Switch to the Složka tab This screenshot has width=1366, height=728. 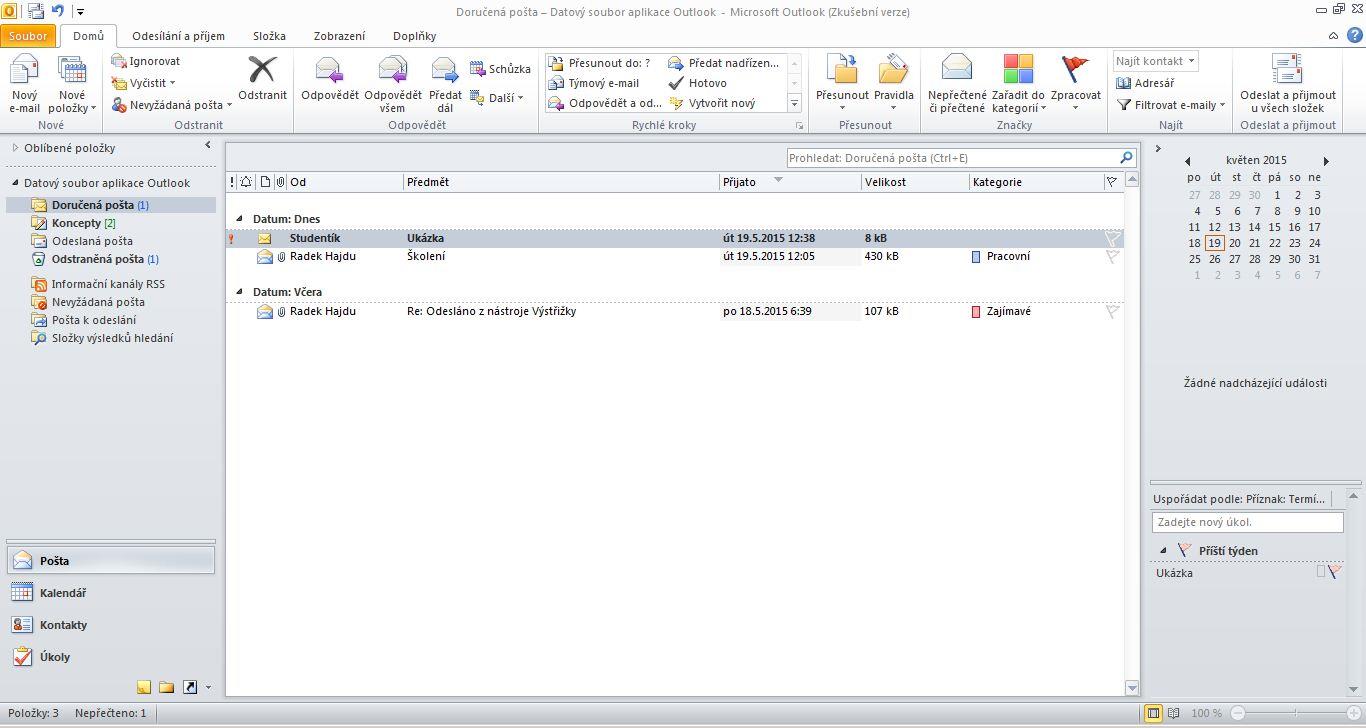(269, 36)
